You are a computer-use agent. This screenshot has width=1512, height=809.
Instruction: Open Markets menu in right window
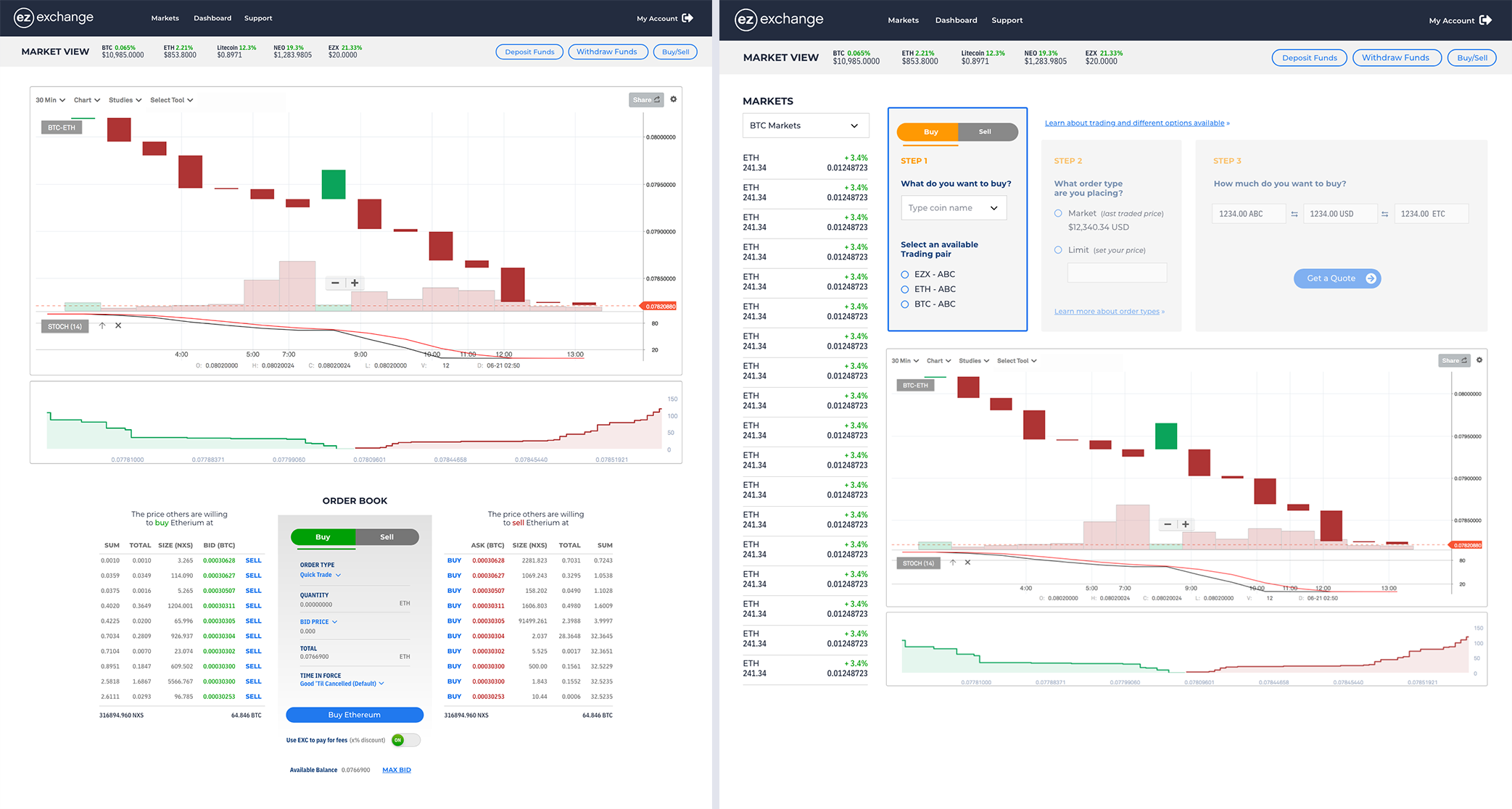click(x=903, y=20)
